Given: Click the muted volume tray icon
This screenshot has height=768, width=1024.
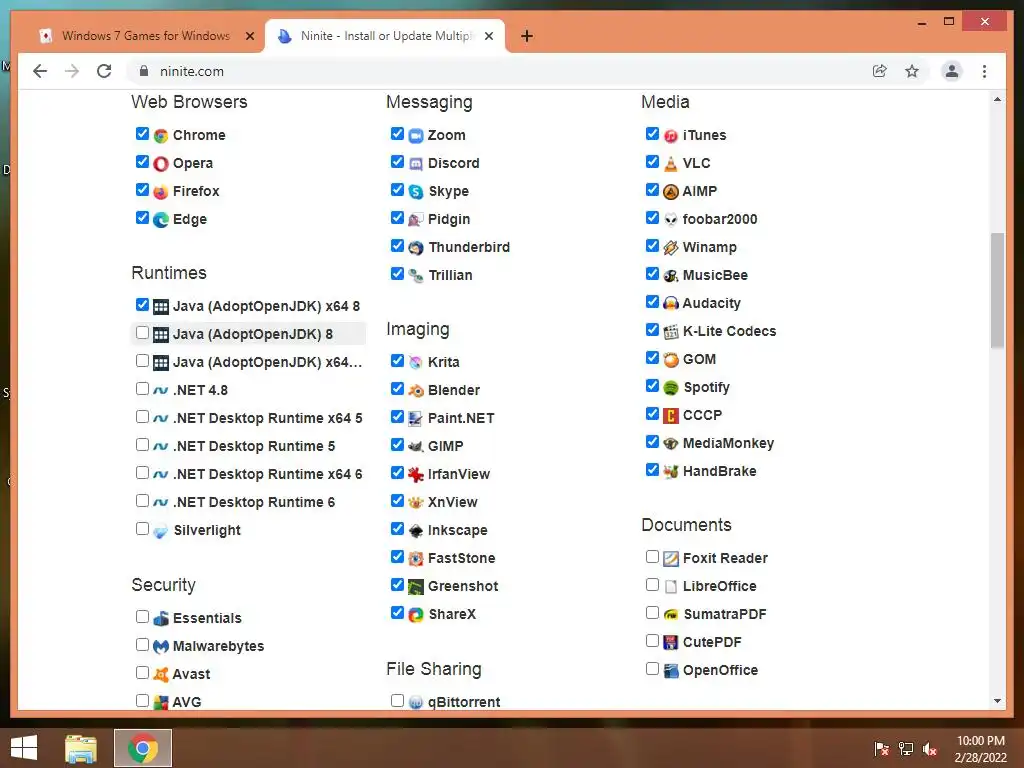Looking at the screenshot, I should pyautogui.click(x=930, y=749).
